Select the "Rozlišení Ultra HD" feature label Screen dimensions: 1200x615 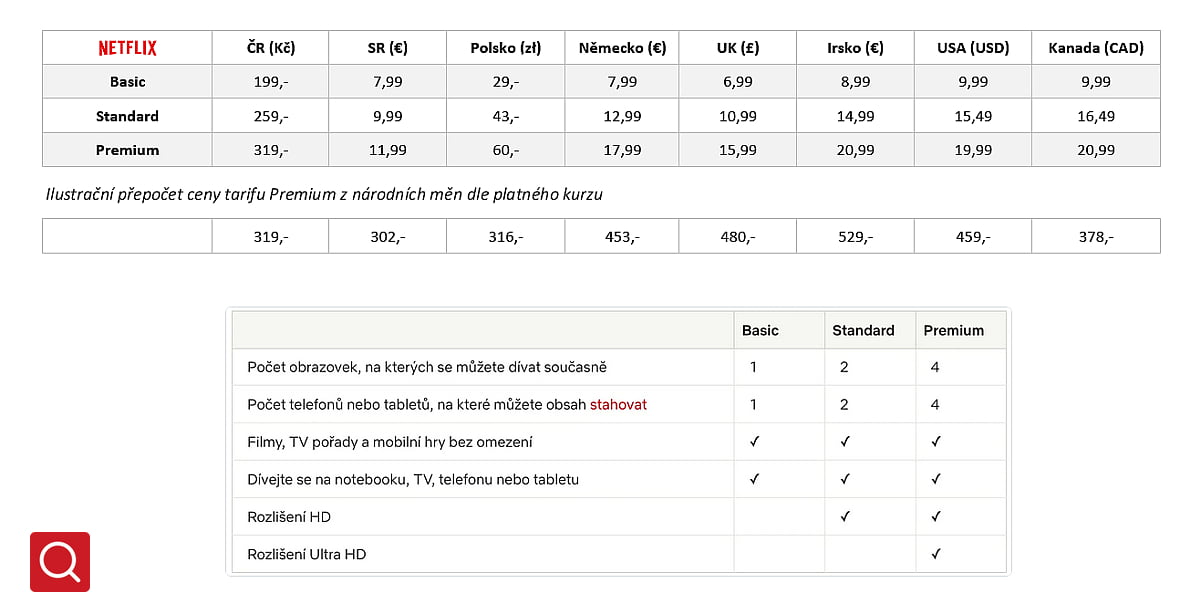[x=306, y=553]
